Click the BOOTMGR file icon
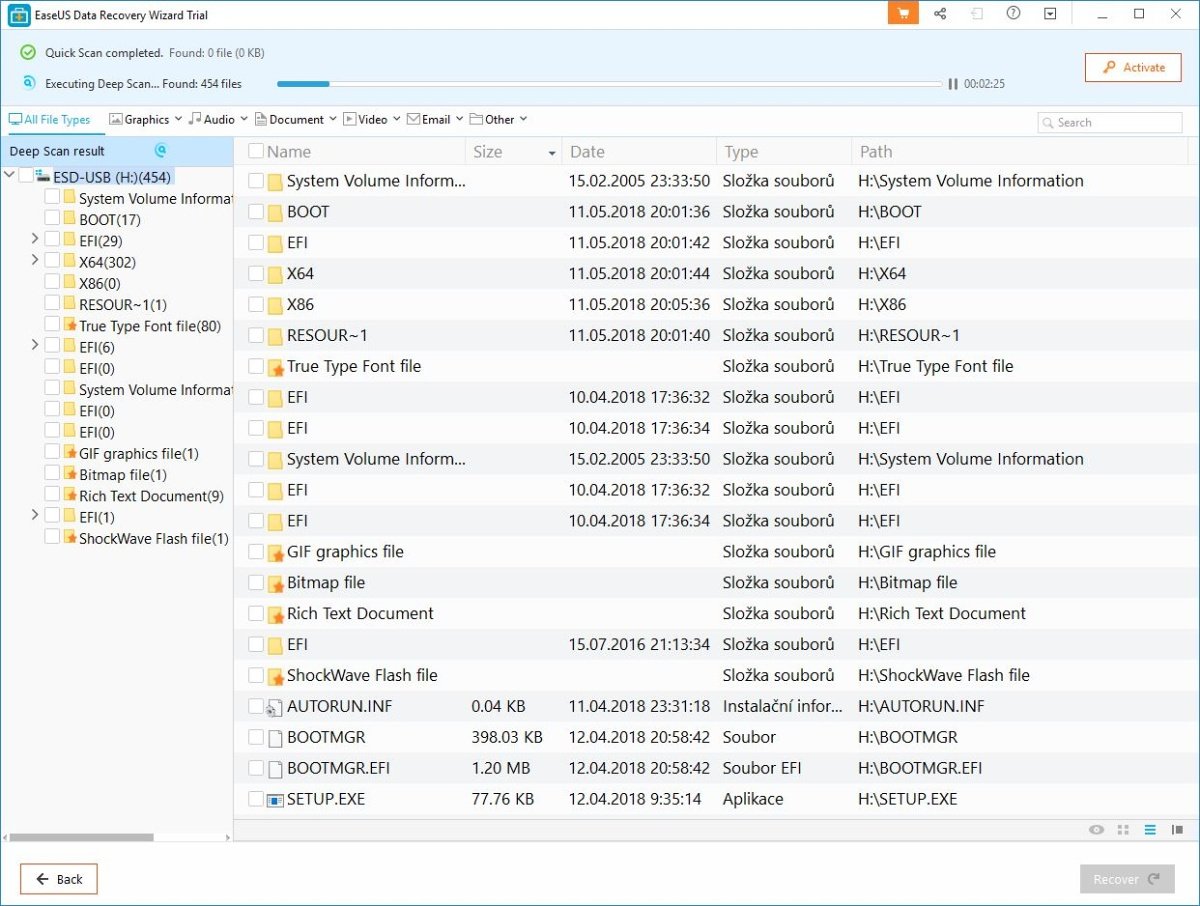 click(x=275, y=738)
